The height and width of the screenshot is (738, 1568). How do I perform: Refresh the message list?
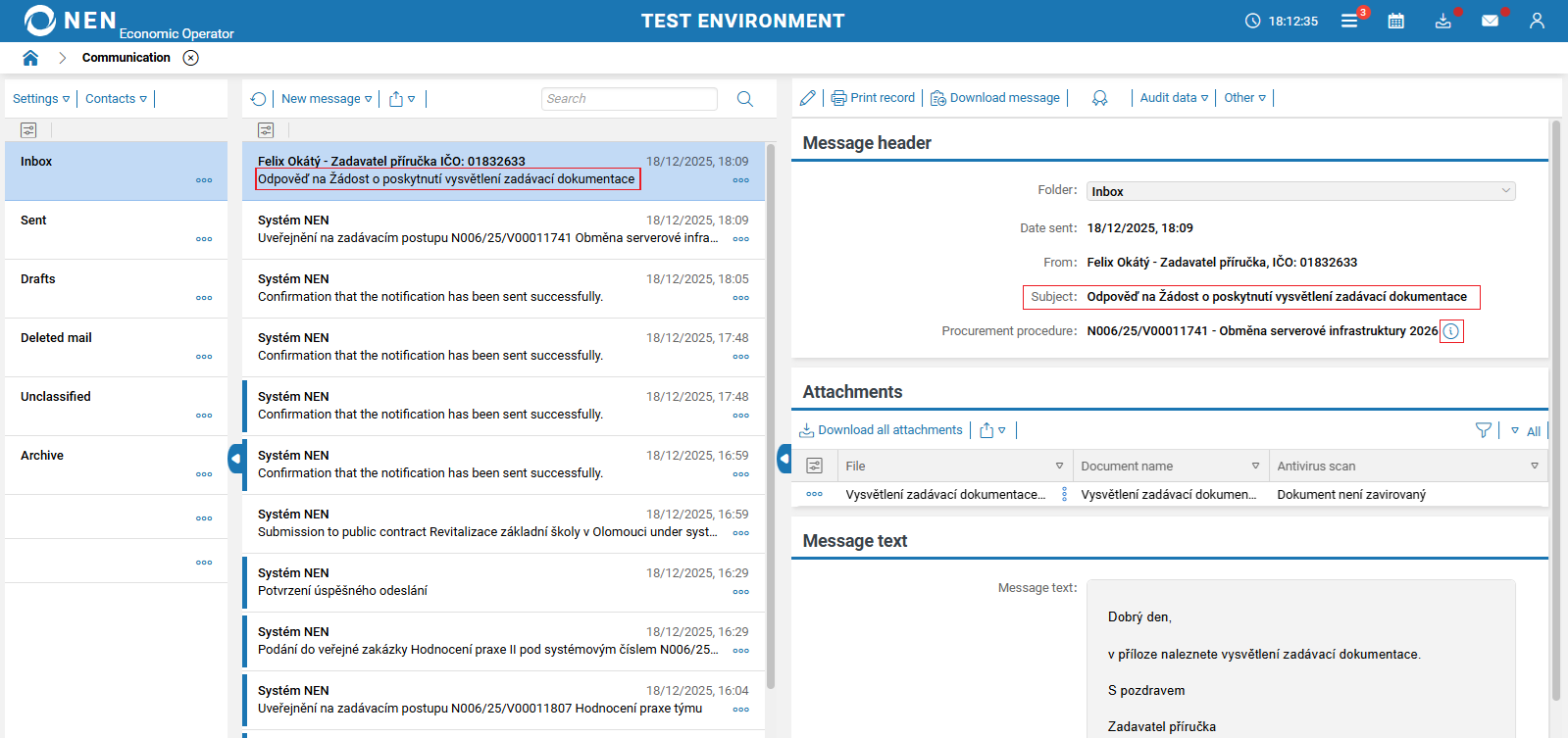pos(258,99)
